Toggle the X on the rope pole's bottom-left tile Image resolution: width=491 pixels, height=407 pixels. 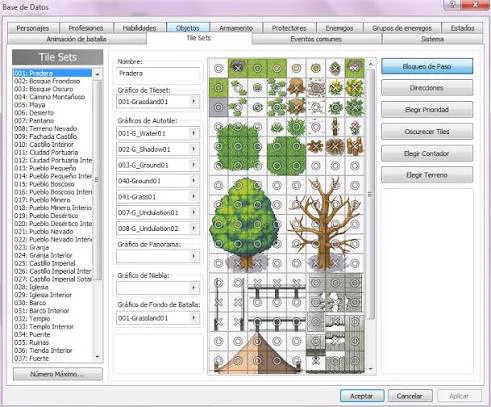coord(218,322)
